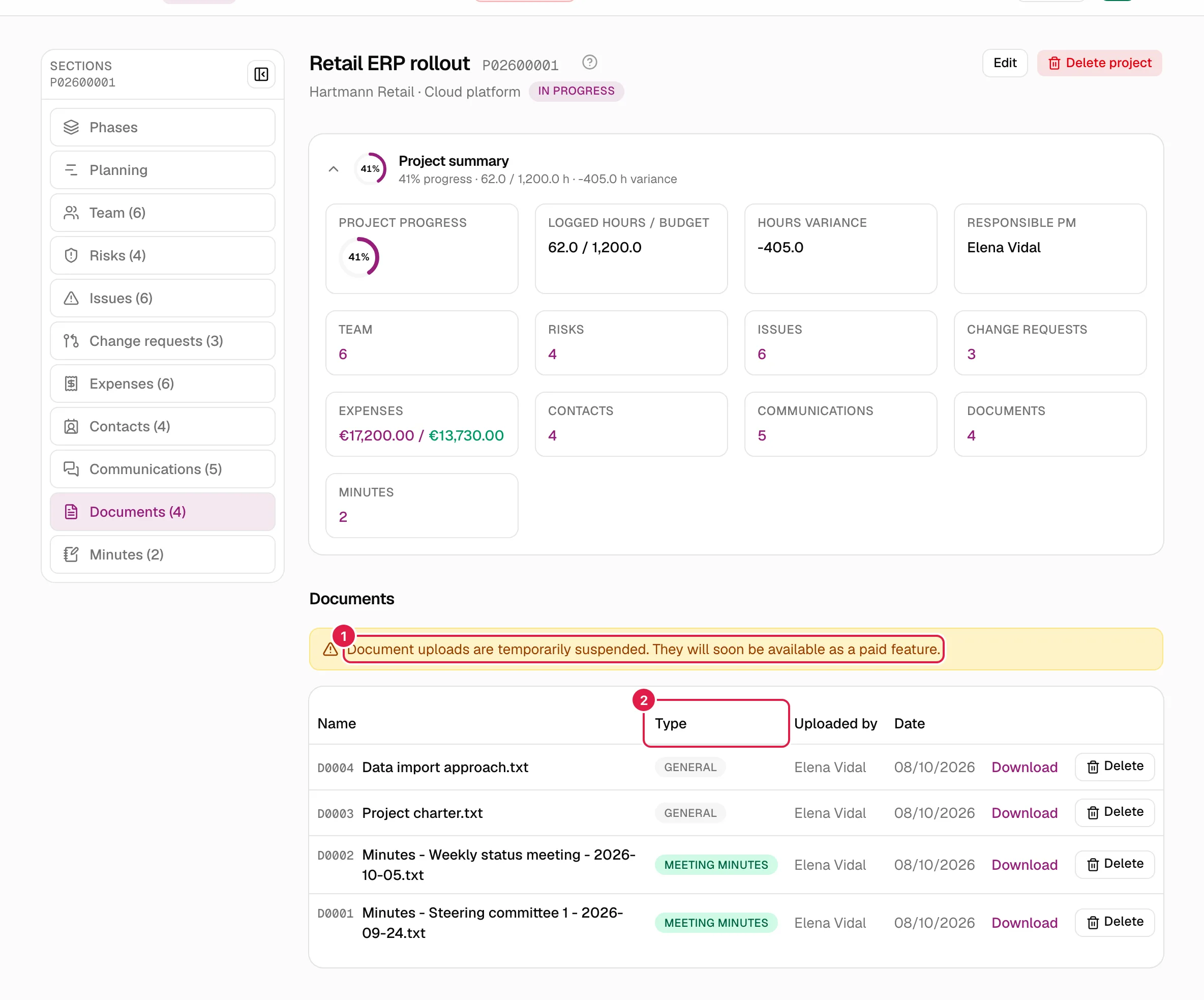Click the 41% ring in Project Progress card
The height and width of the screenshot is (1000, 1204).
(359, 256)
